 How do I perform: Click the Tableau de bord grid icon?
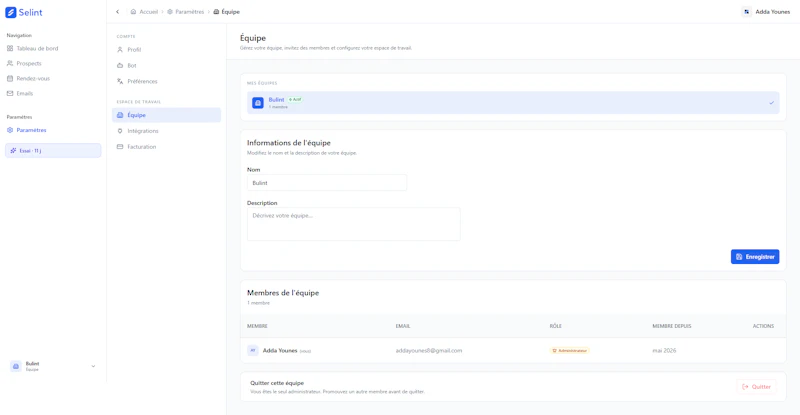click(x=10, y=48)
